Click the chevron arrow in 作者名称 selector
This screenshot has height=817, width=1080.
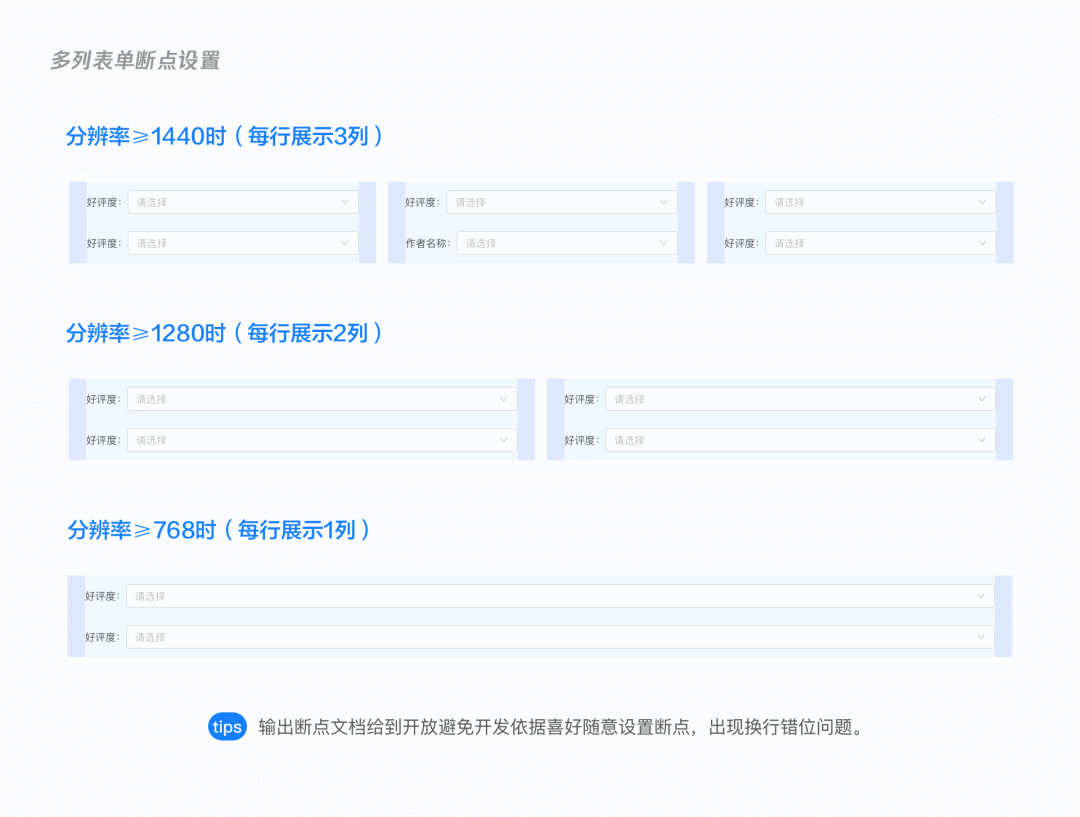[665, 242]
